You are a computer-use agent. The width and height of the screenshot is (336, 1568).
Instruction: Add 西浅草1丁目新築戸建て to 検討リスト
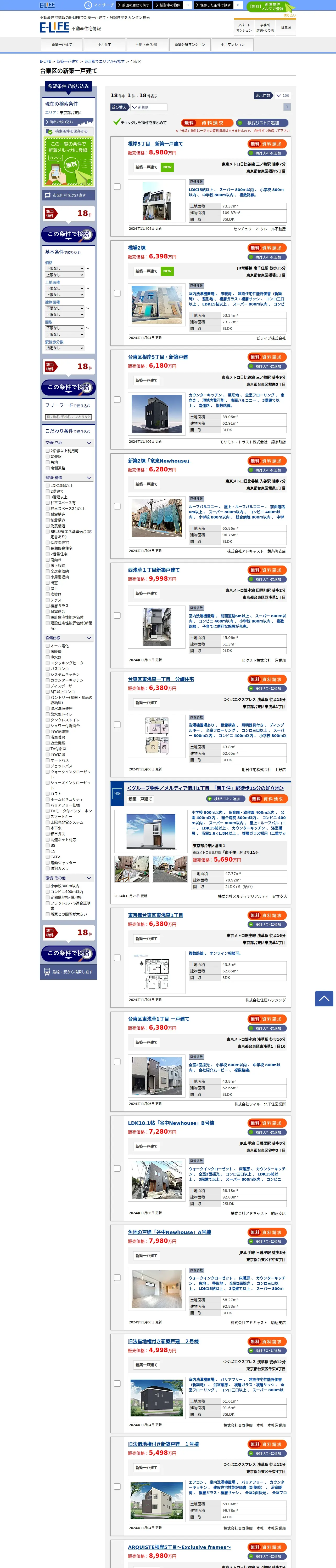click(268, 579)
